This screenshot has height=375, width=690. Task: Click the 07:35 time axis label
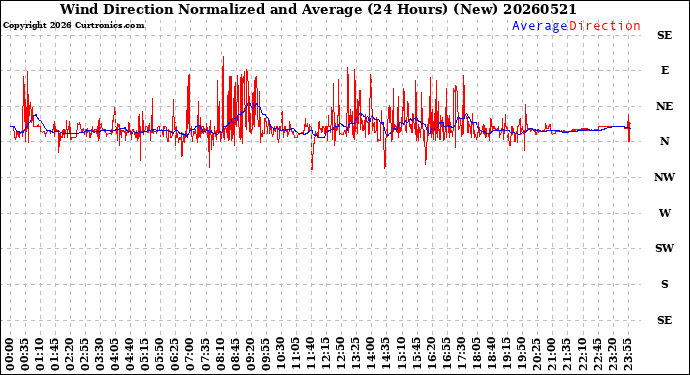coord(205,354)
